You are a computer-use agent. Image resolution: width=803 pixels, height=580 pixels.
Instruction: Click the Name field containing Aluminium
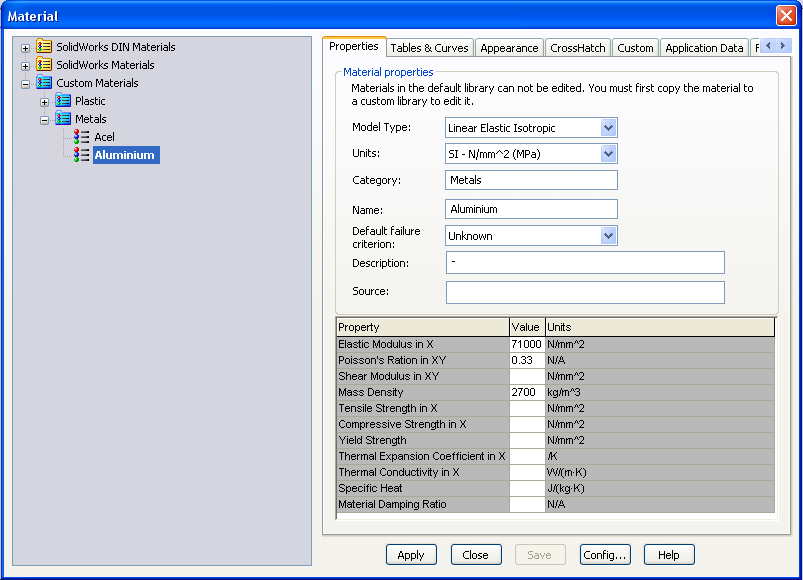point(531,209)
